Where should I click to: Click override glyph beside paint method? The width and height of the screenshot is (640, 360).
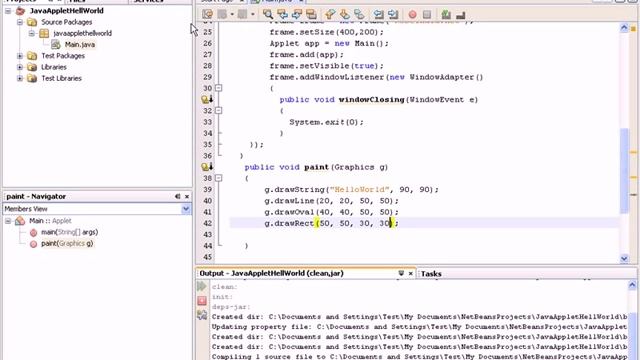(207, 167)
